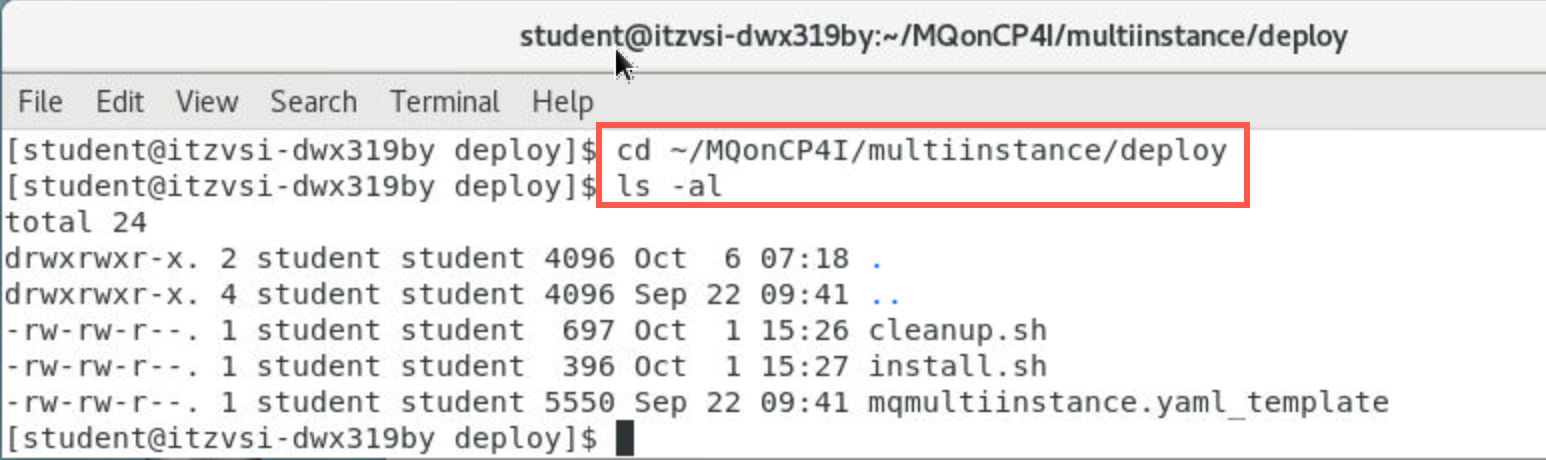The width and height of the screenshot is (1546, 460).
Task: Open the Help menu
Action: 562,102
